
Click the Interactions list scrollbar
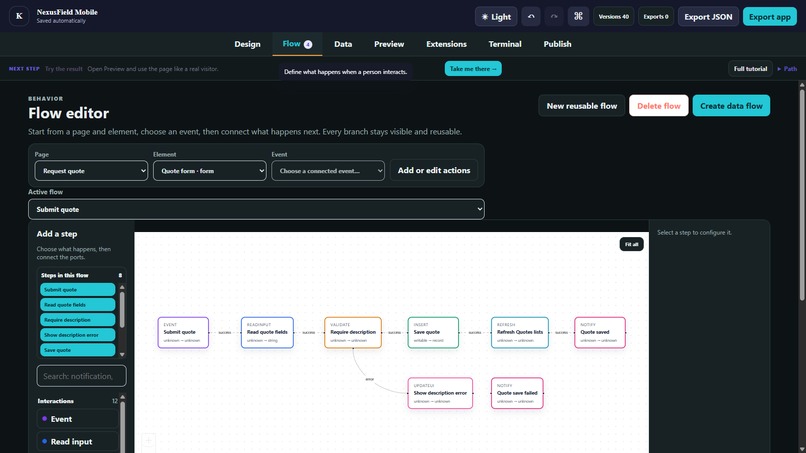122,426
